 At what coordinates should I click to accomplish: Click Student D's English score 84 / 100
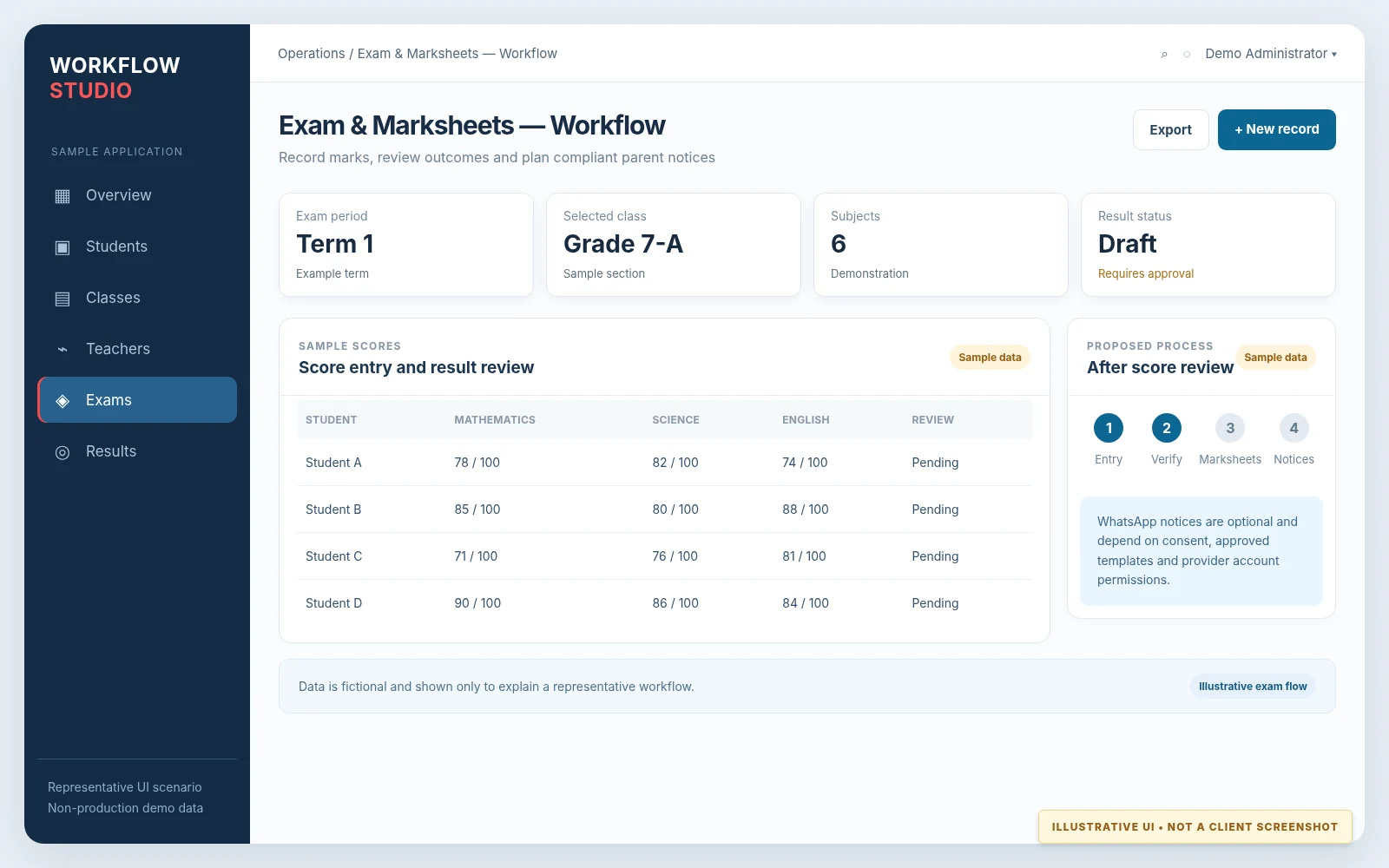click(x=806, y=603)
